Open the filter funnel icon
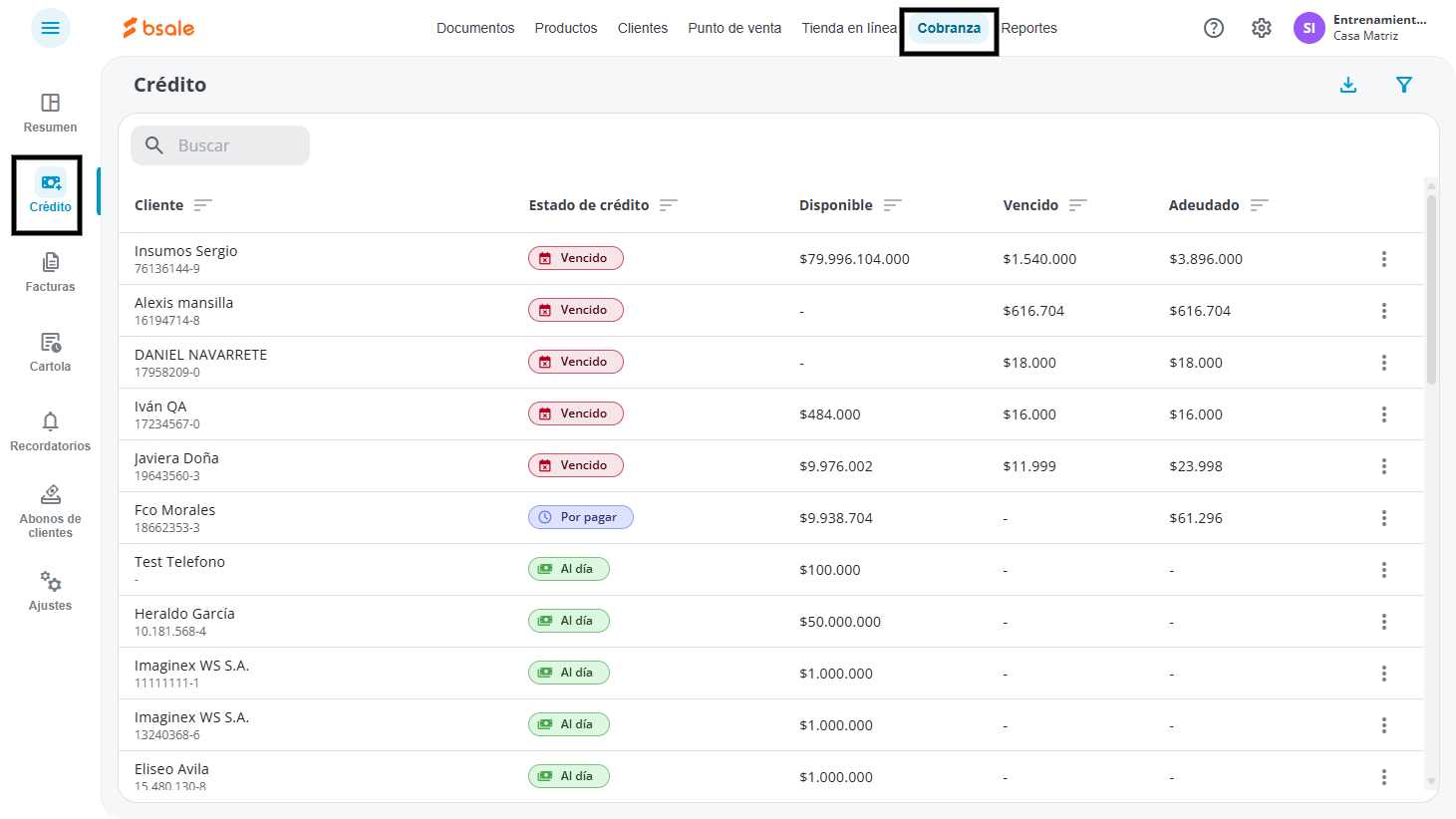The image size is (1456, 819). pos(1404,85)
